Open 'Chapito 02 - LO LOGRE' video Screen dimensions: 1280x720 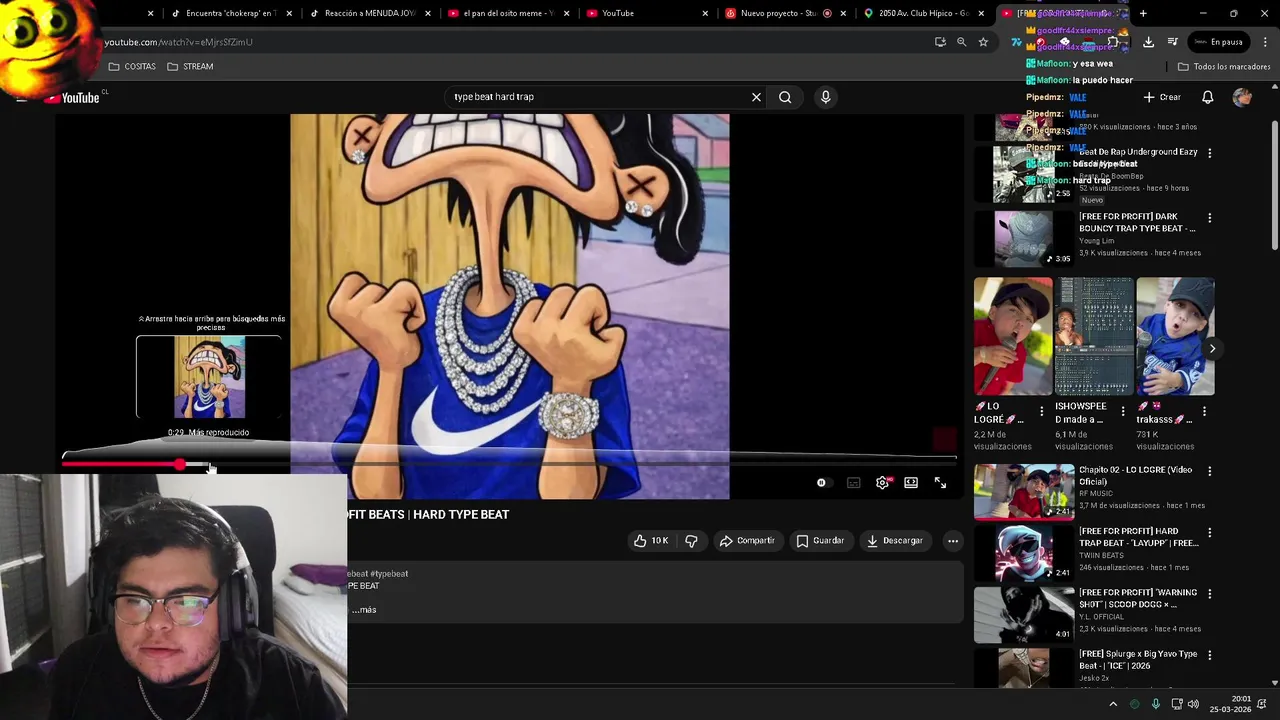click(x=1024, y=491)
